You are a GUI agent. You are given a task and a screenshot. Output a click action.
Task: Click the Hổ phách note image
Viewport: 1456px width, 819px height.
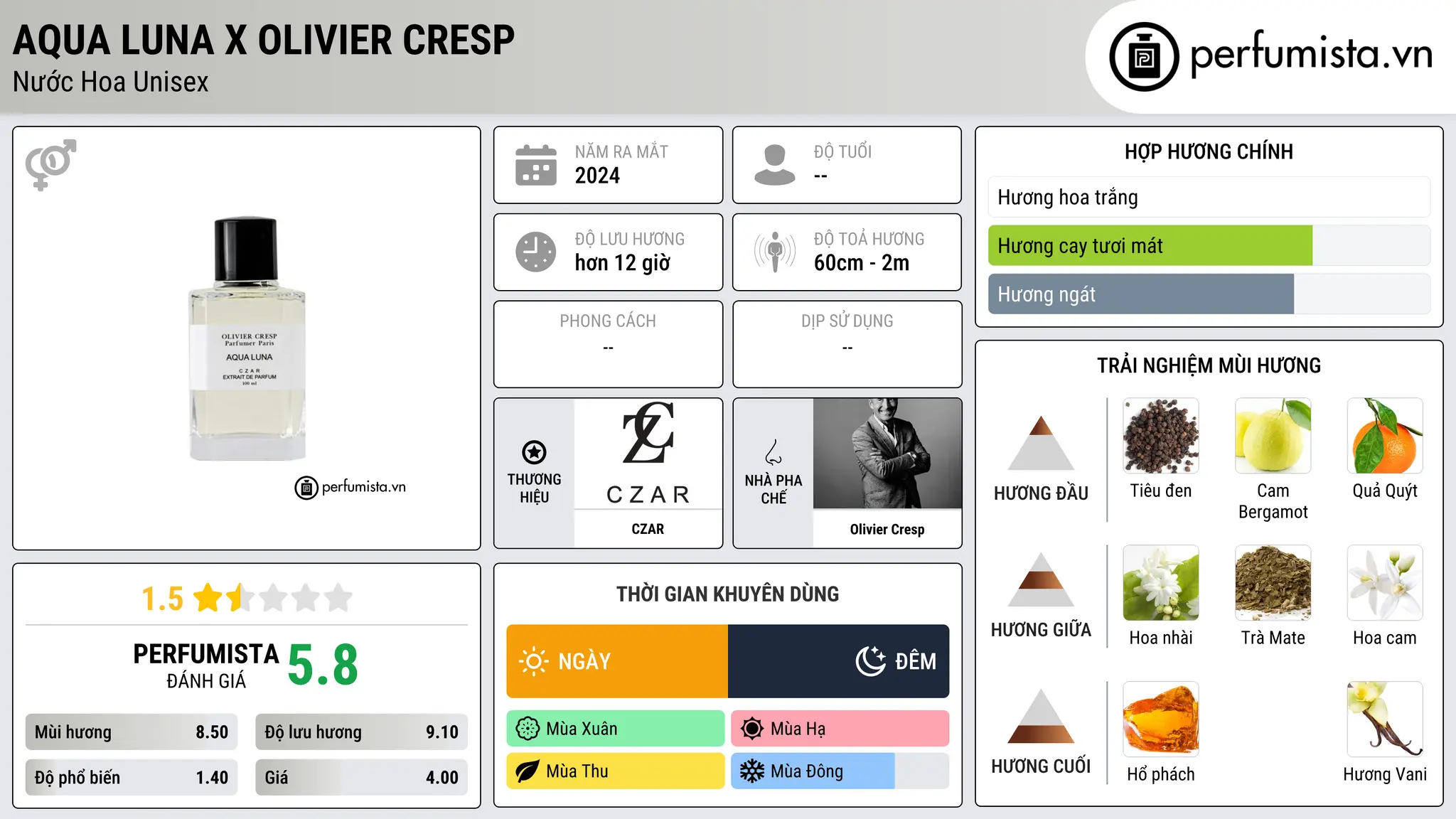pos(1161,719)
